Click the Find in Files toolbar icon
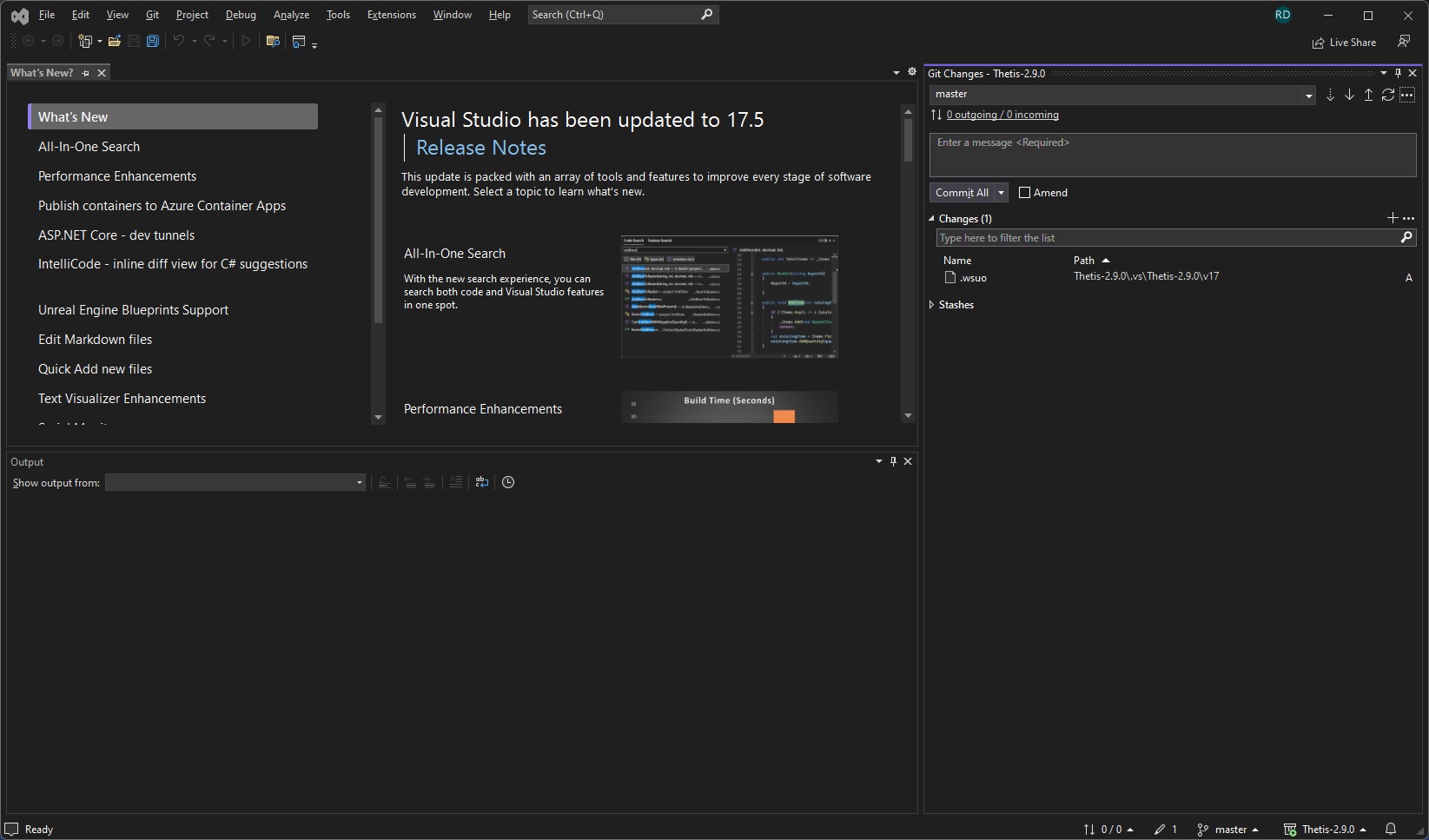The height and width of the screenshot is (840, 1429). (273, 41)
